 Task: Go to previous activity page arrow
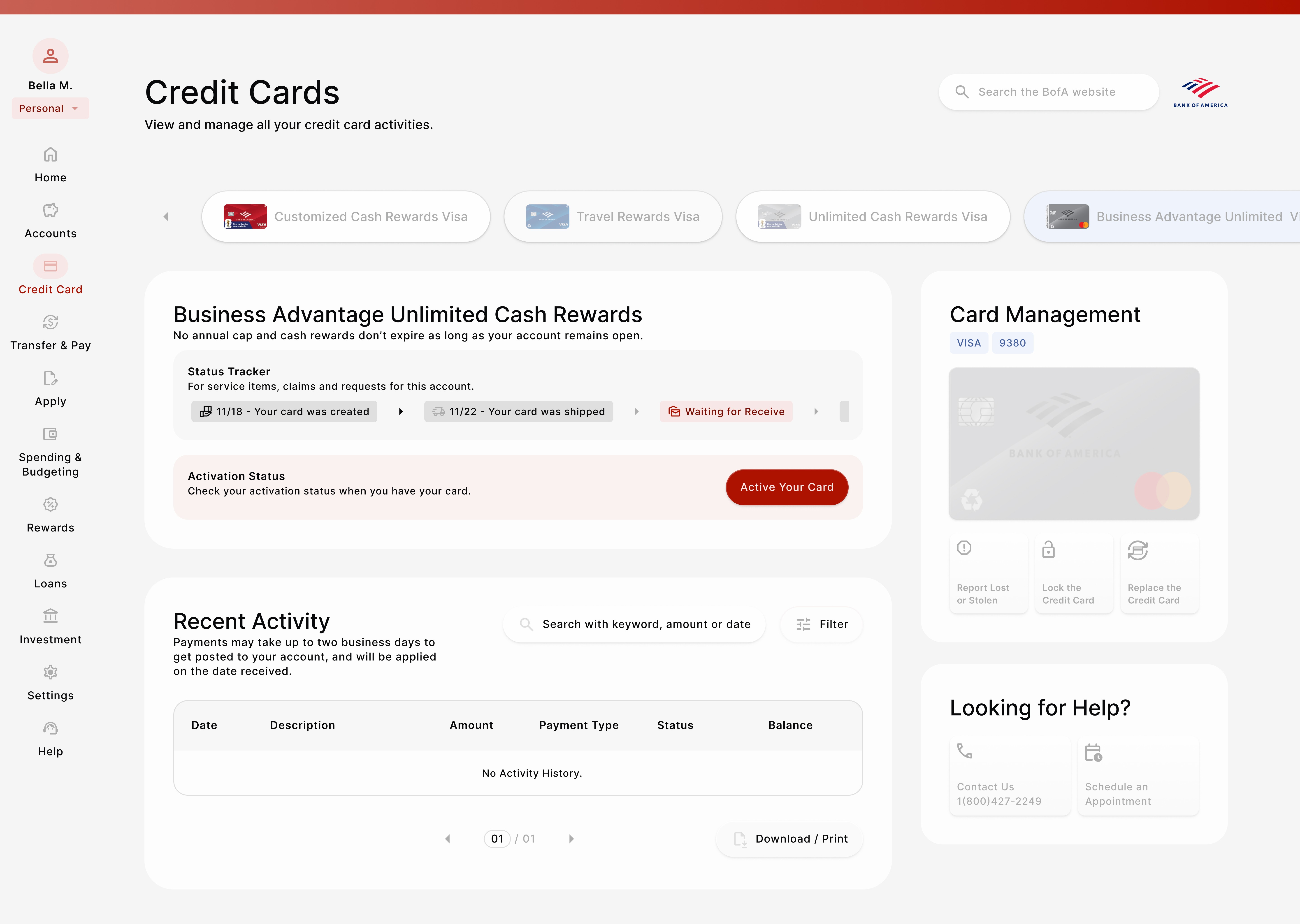point(447,839)
